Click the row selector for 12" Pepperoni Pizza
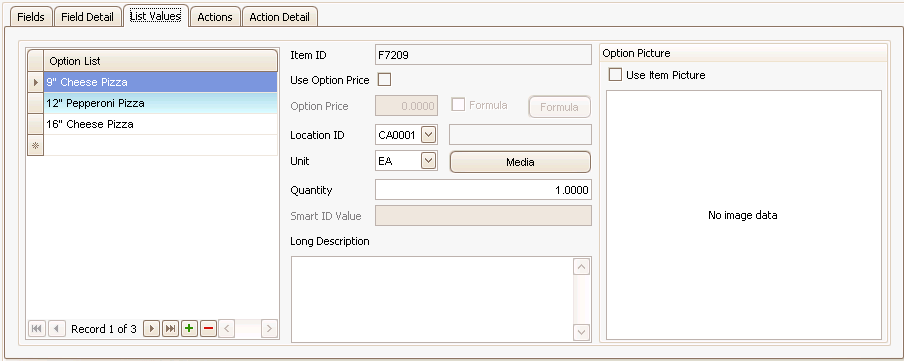 [x=36, y=104]
